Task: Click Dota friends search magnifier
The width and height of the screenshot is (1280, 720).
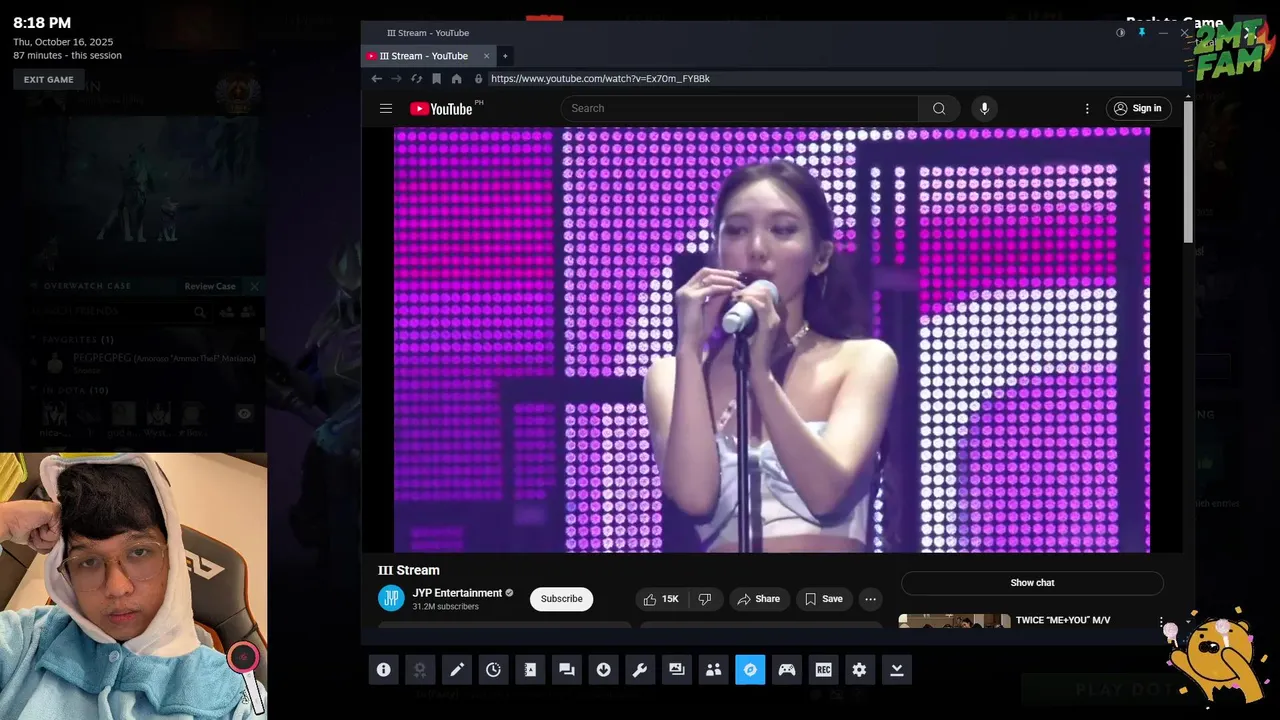Action: point(200,313)
